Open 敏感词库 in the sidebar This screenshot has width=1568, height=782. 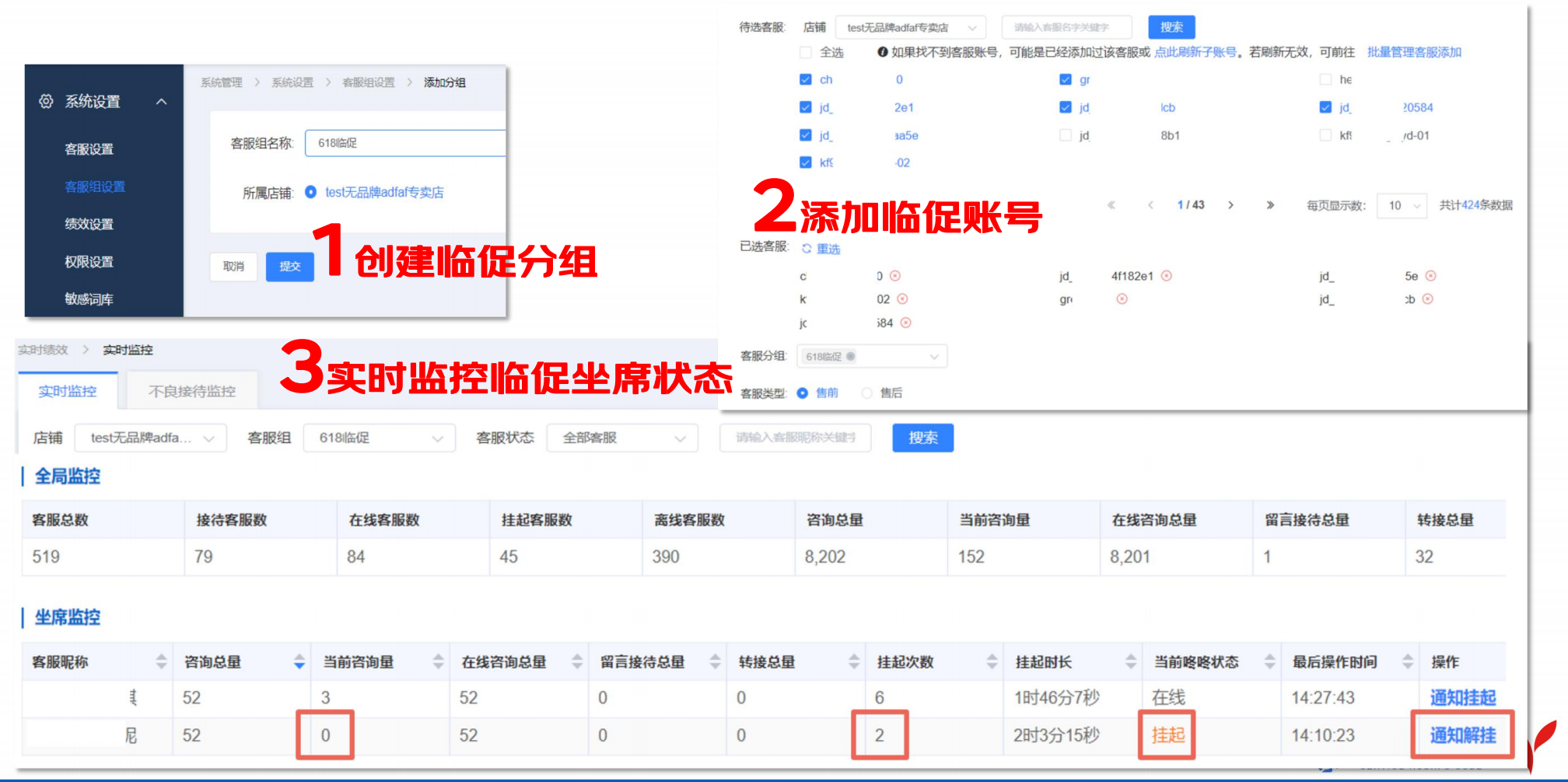[89, 299]
